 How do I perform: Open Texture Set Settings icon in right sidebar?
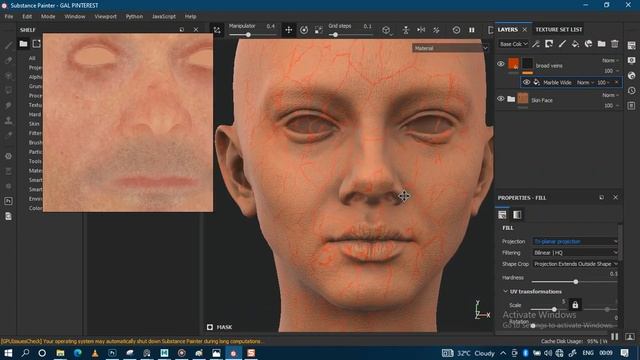[631, 45]
